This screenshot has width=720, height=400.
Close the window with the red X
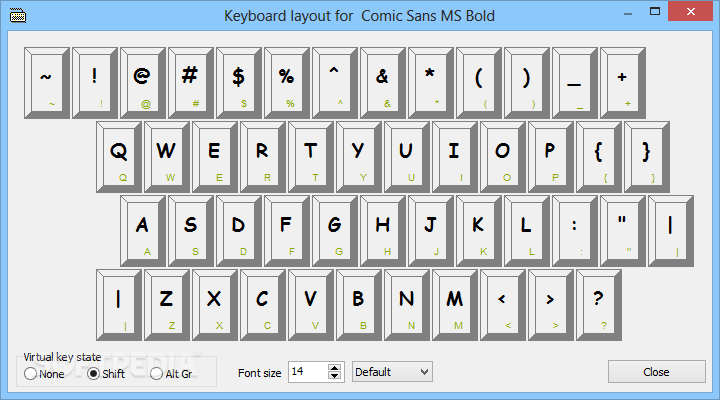(691, 11)
